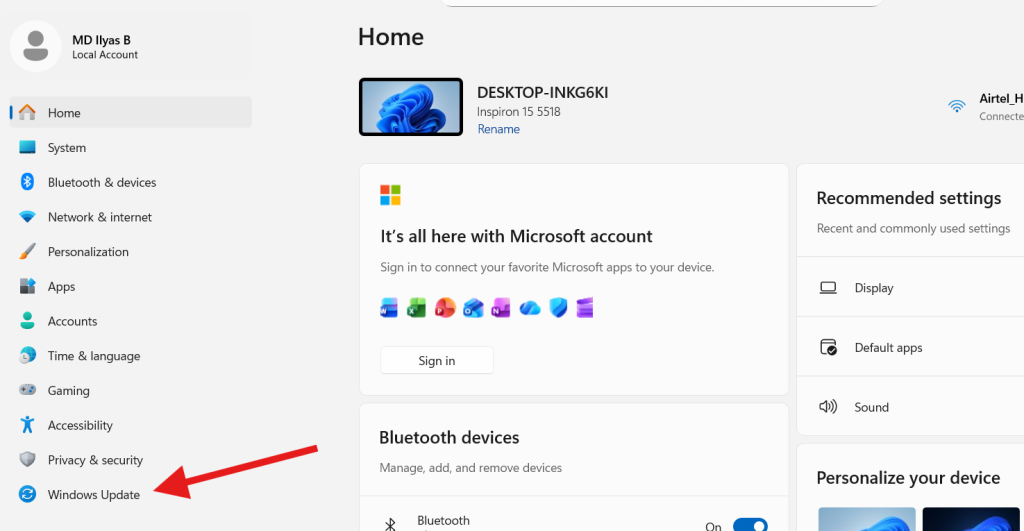The image size is (1024, 531).
Task: Click the Gaming controller icon
Action: (27, 390)
